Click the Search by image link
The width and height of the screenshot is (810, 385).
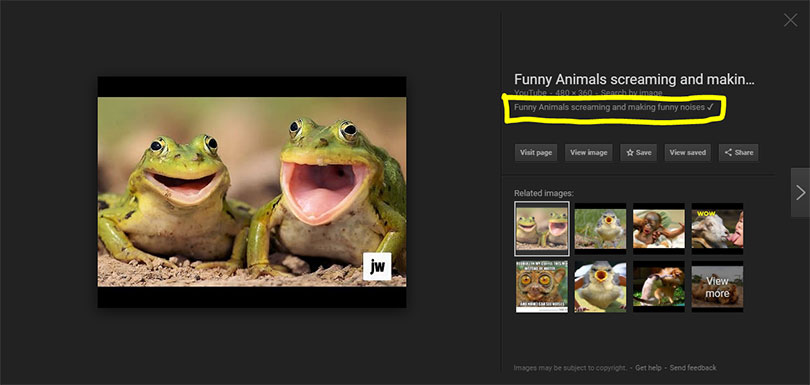[x=631, y=93]
